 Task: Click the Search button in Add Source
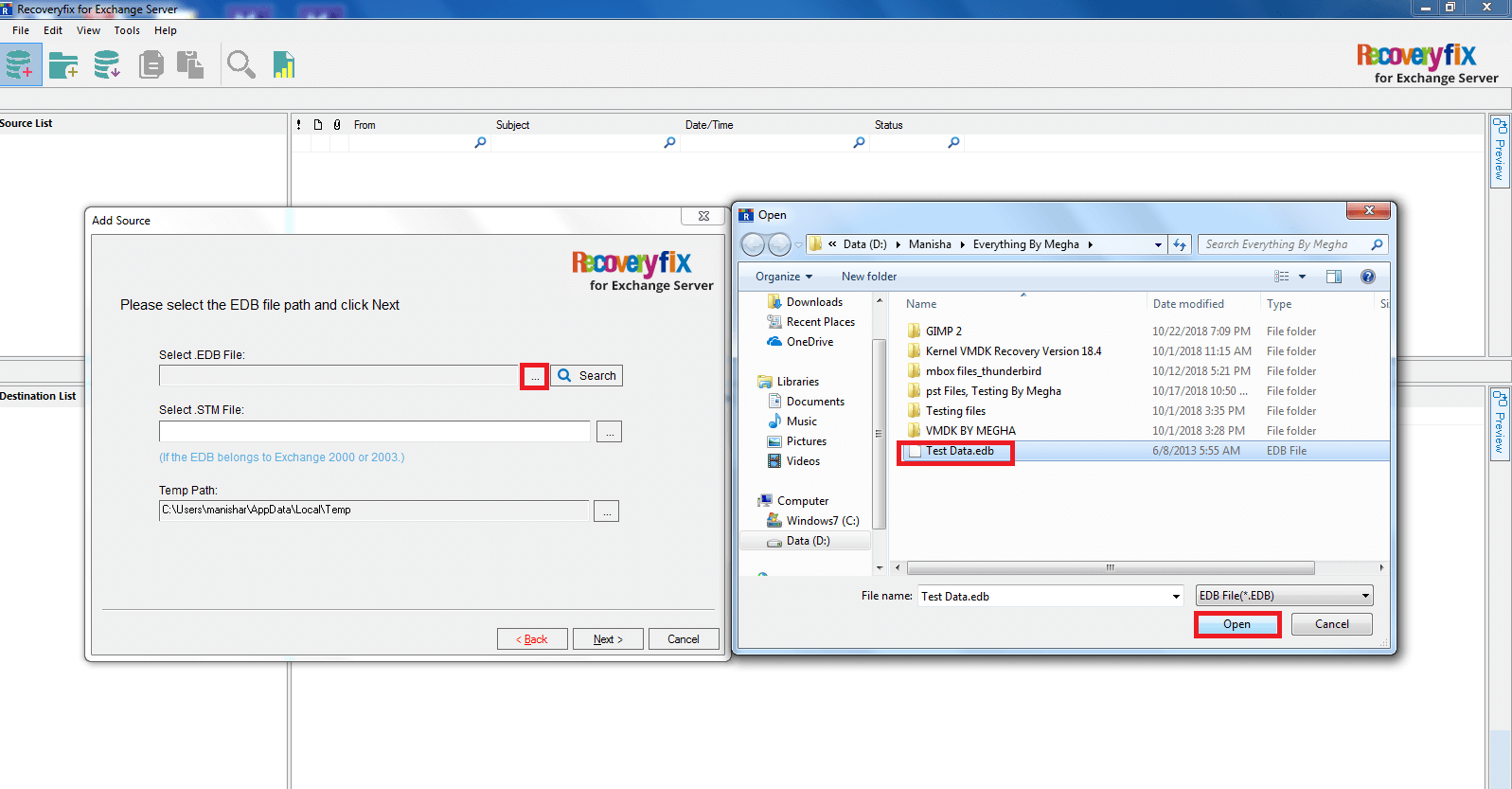pyautogui.click(x=586, y=376)
